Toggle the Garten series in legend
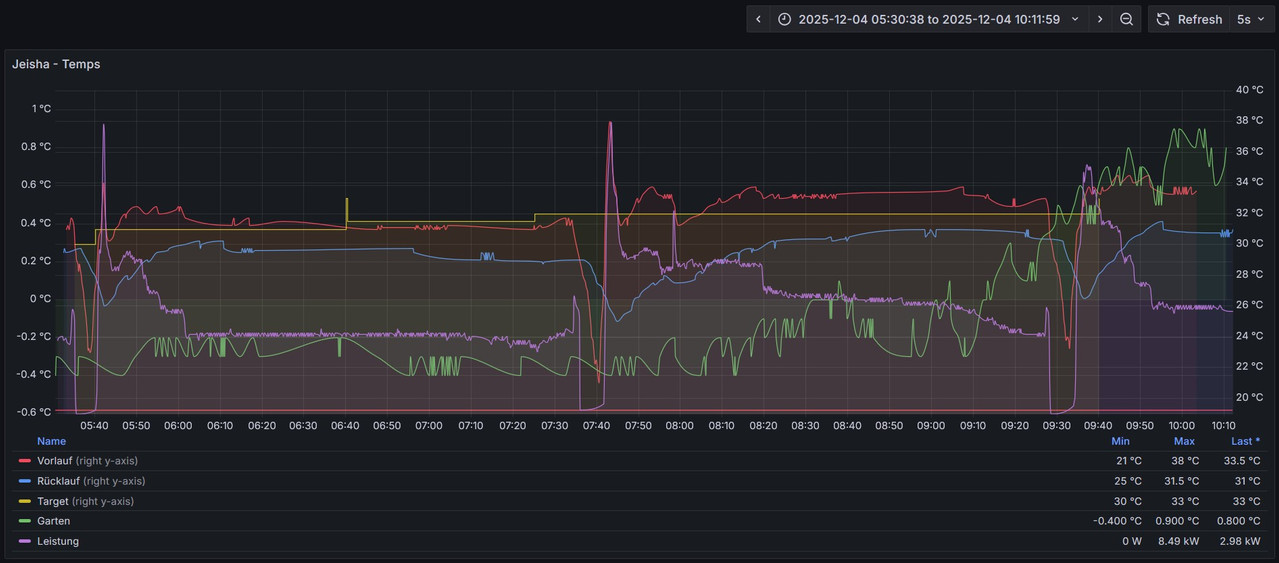Viewport: 1279px width, 563px height. coord(53,521)
